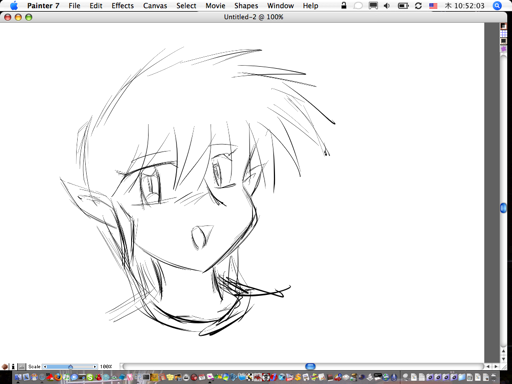Image resolution: width=512 pixels, height=384 pixels.
Task: Click the Scale zoom slider handle
Action: point(70,367)
